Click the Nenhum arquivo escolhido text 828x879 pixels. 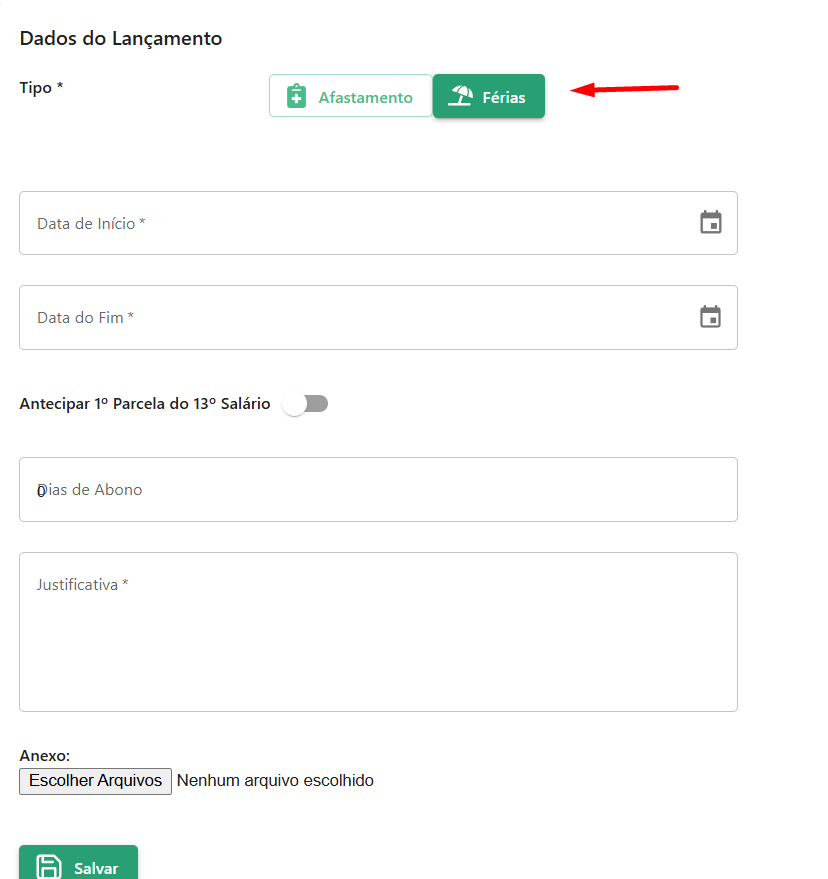pyautogui.click(x=275, y=780)
